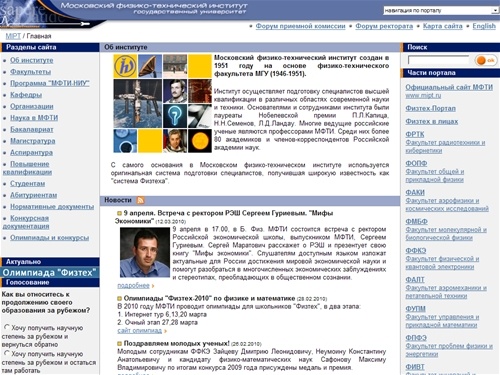500x375 pixels.
Task: Focus the Поиск search text field
Action: pos(438,60)
